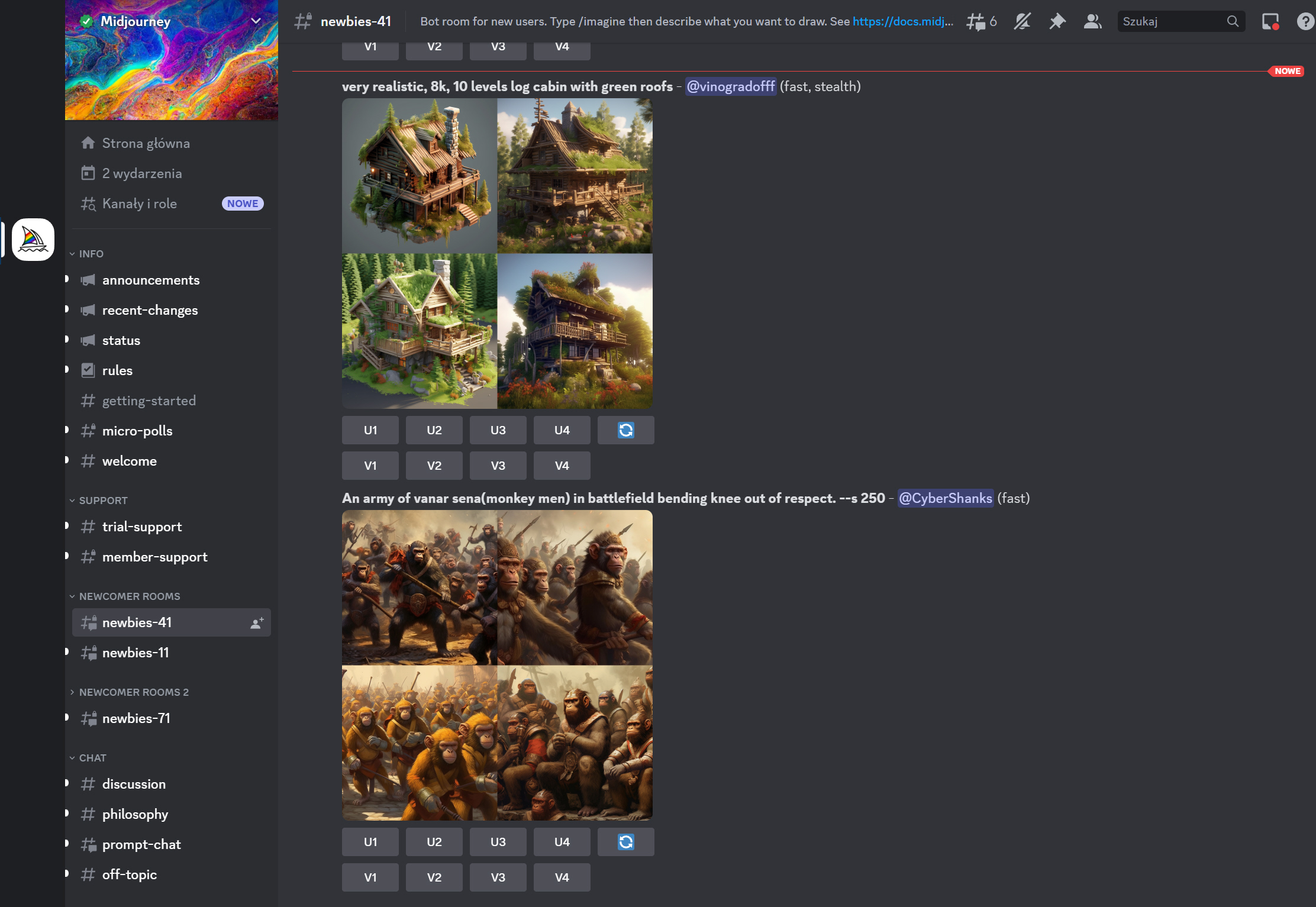Click re-roll icon under log cabin images
1316x907 pixels.
click(625, 430)
